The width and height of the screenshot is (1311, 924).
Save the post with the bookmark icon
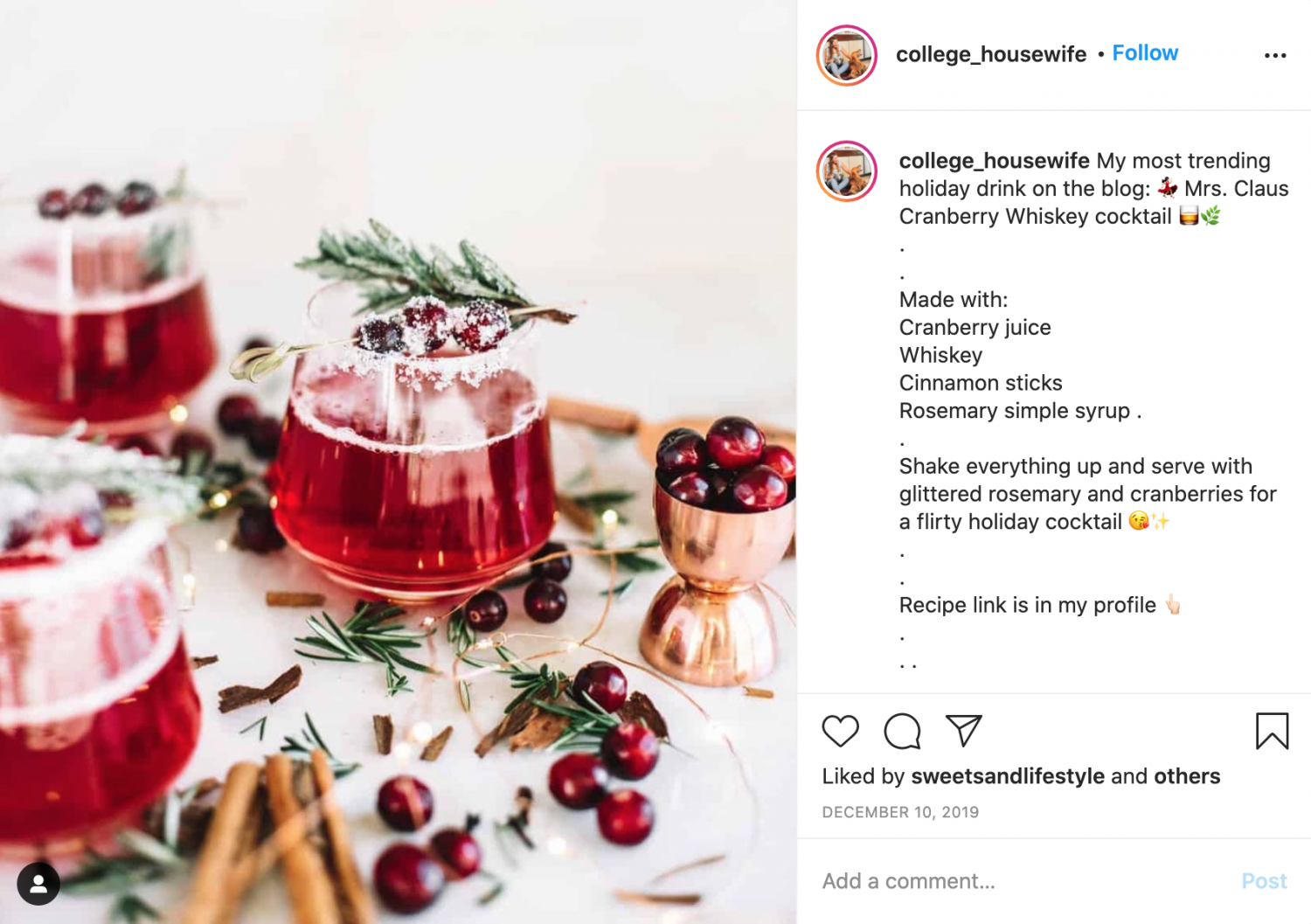coord(1272,731)
